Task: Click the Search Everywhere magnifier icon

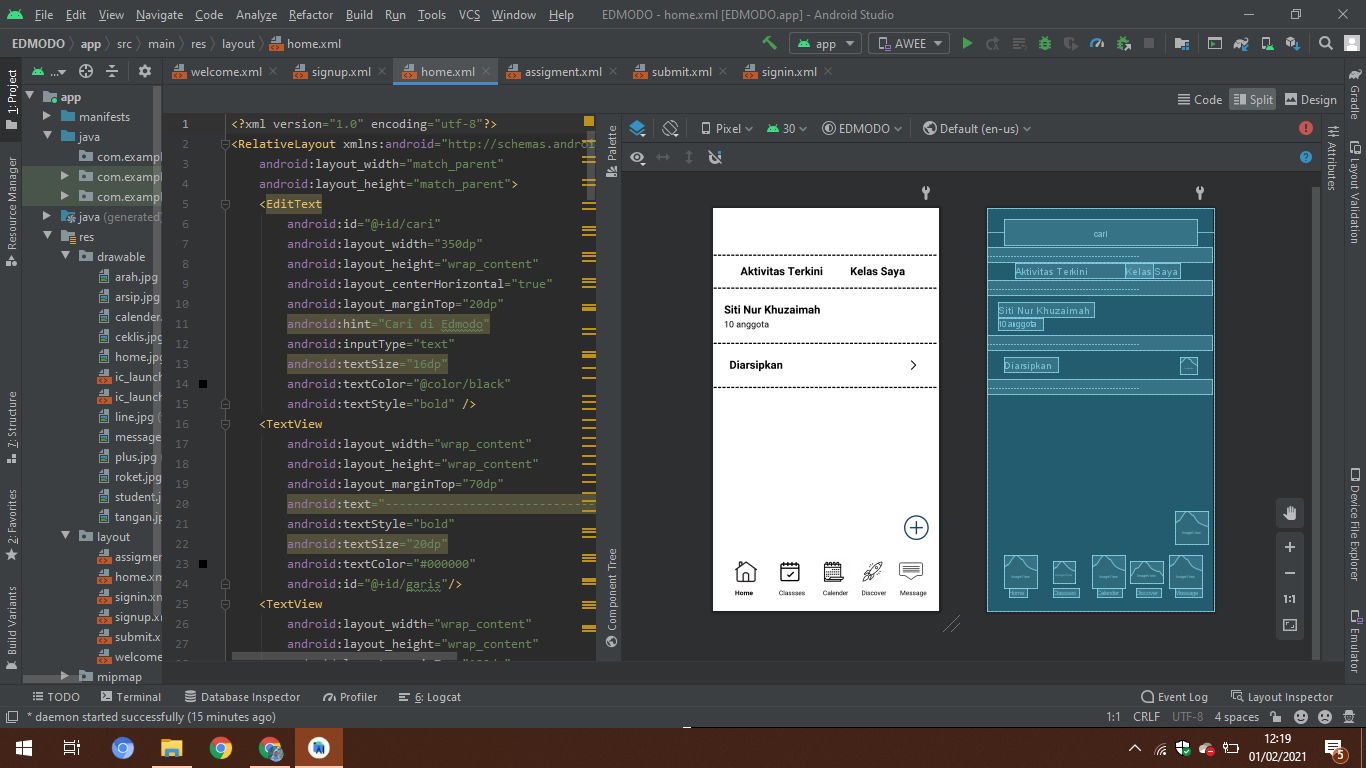Action: 1326,43
